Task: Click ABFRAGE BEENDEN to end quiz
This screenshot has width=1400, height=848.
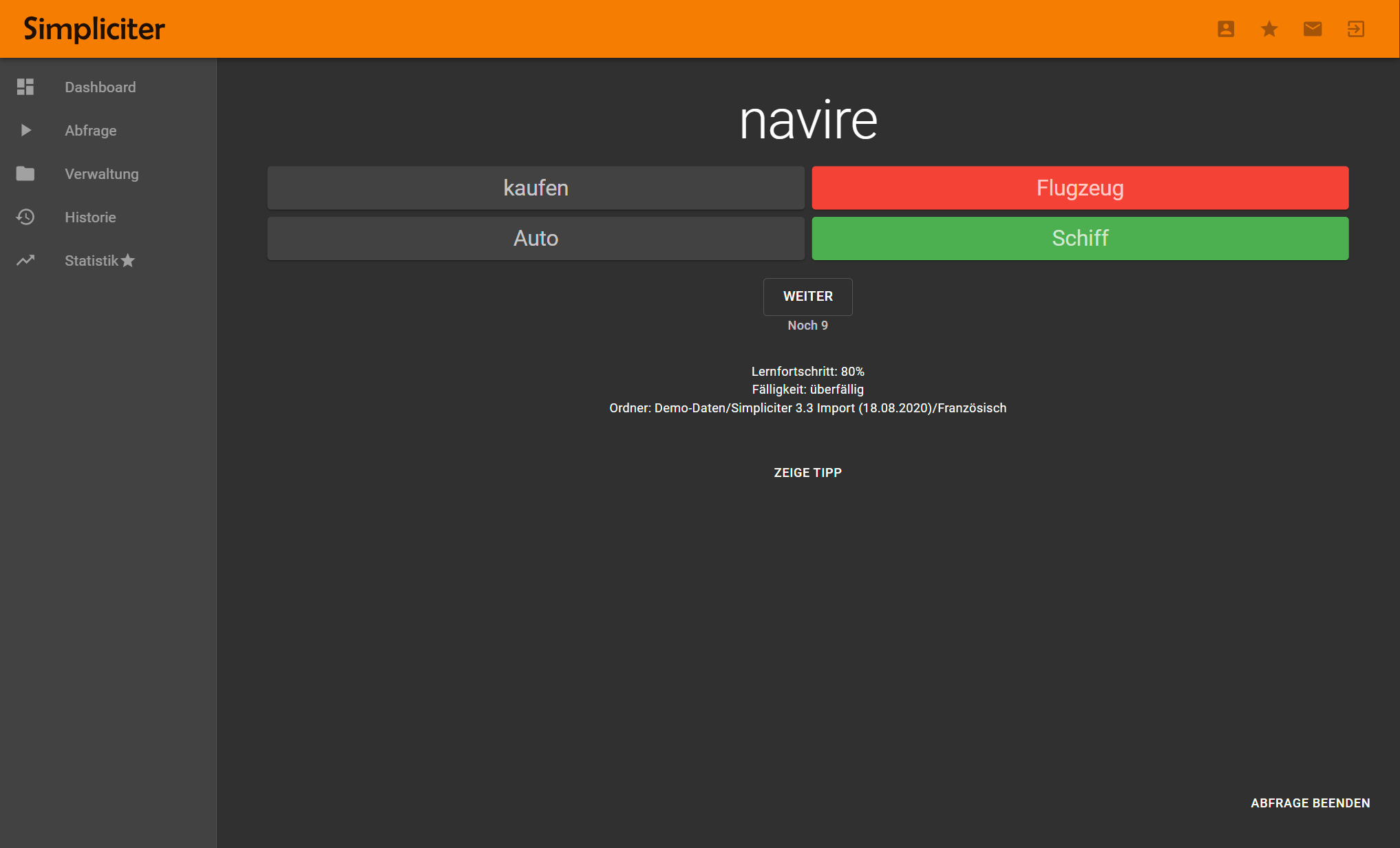Action: click(1310, 803)
